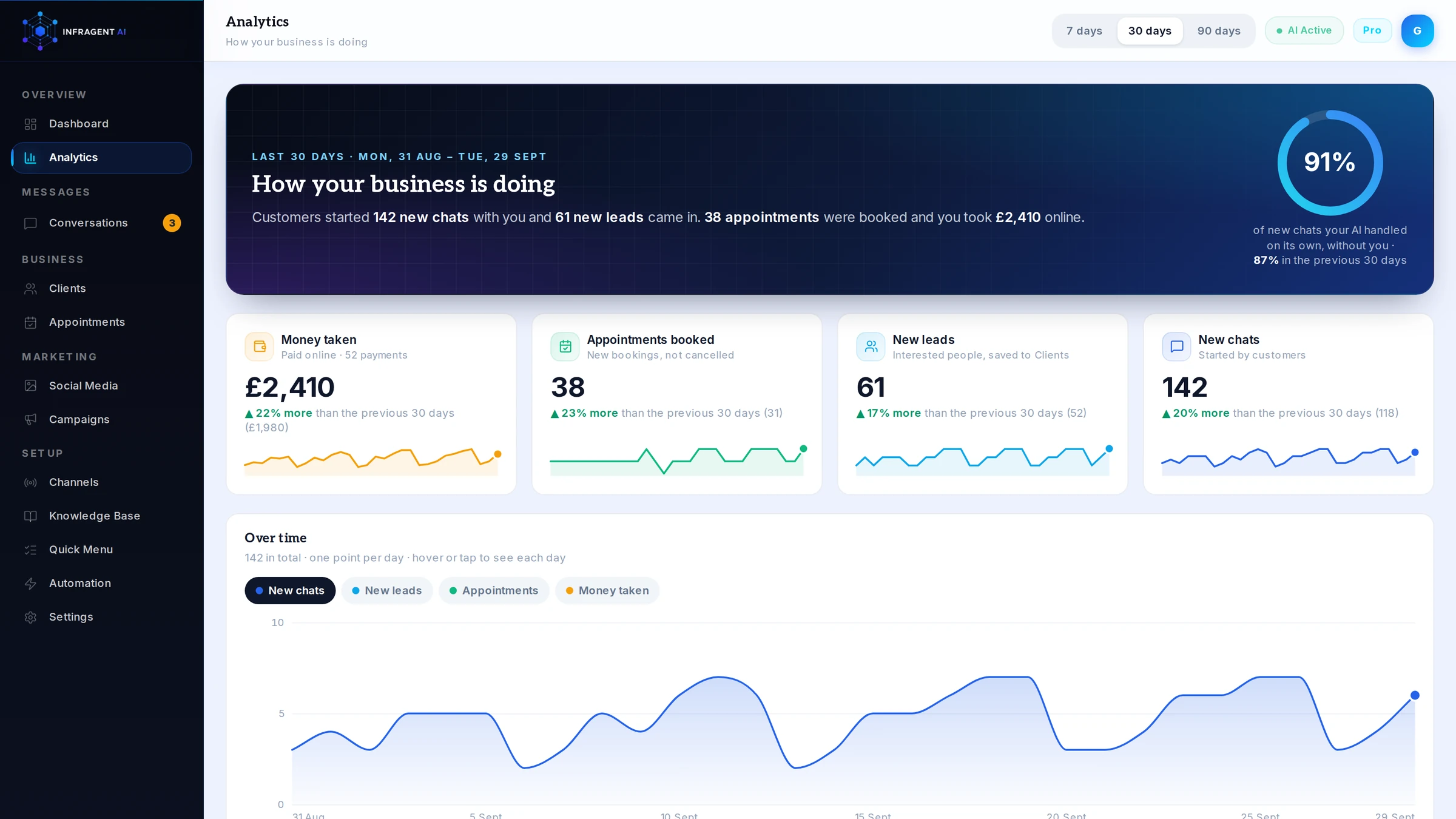The height and width of the screenshot is (819, 1456).
Task: Click the New leads sparkline chart
Action: click(984, 460)
